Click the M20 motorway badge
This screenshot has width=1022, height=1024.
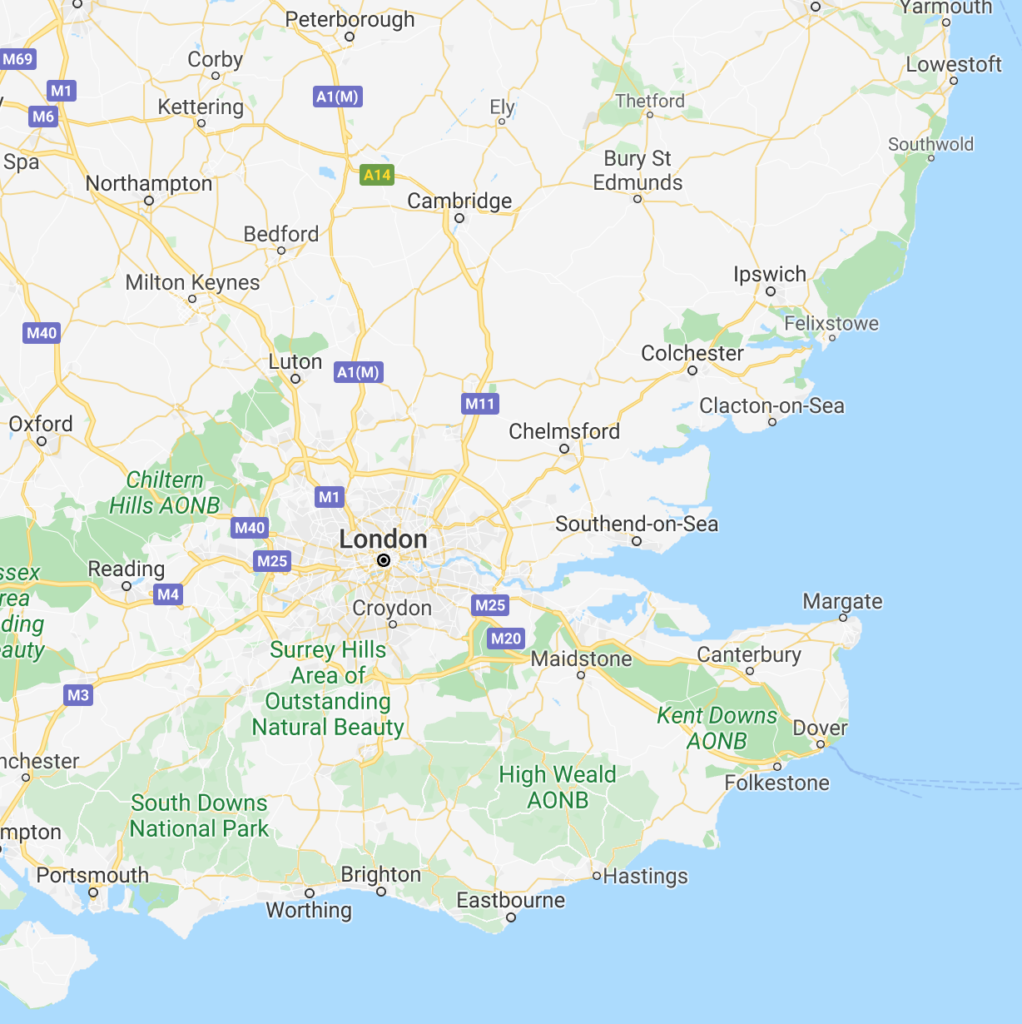click(506, 638)
